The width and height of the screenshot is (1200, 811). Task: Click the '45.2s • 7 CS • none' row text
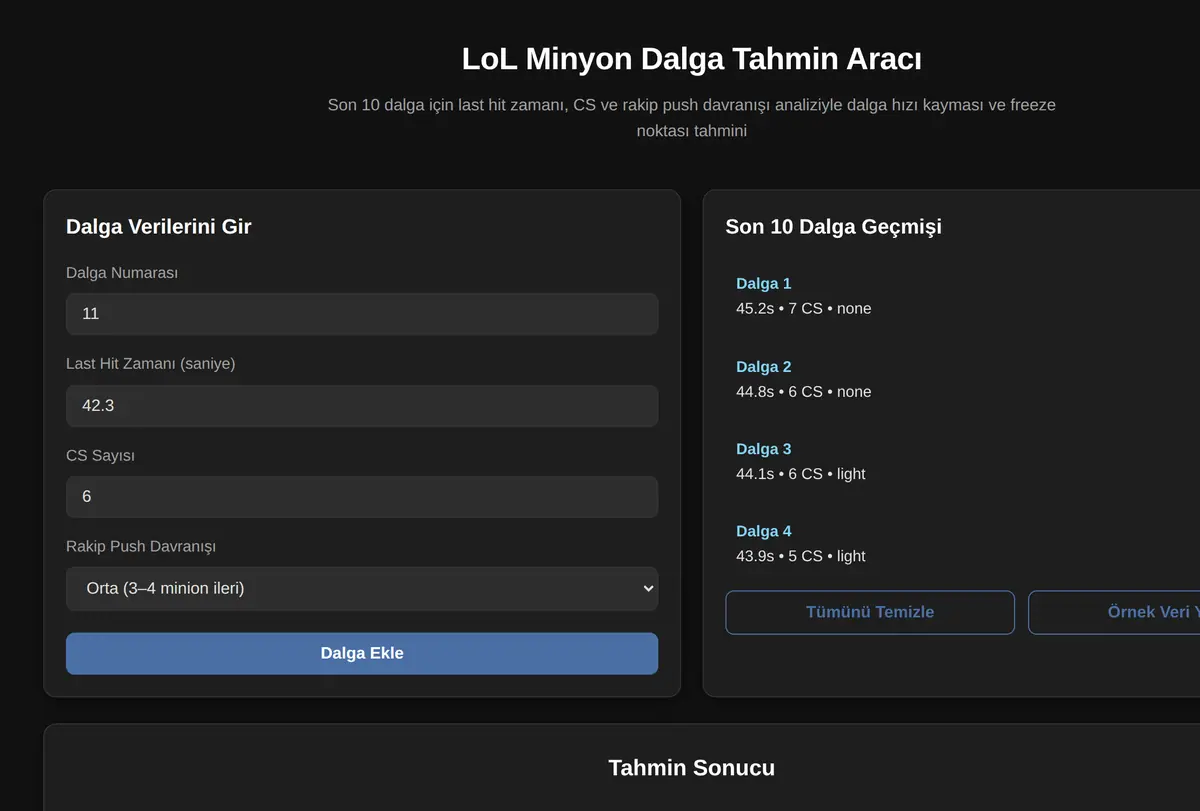[804, 309]
